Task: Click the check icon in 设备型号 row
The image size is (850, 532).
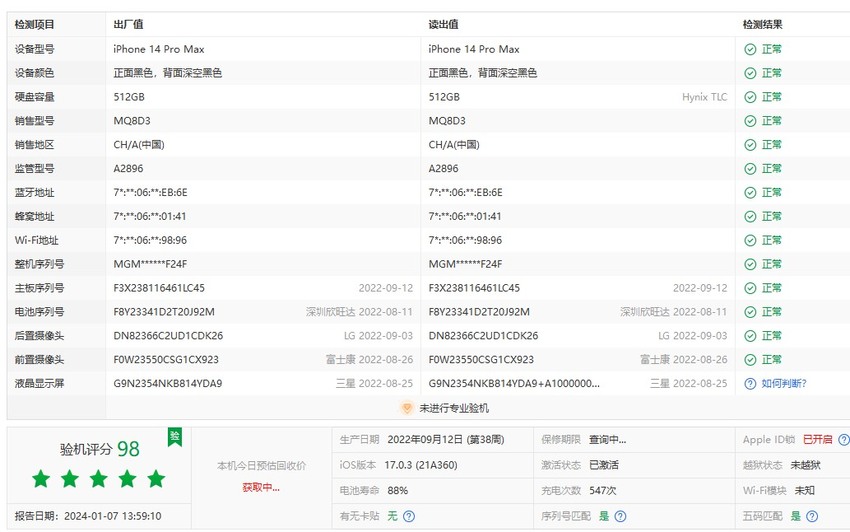Action: (750, 49)
